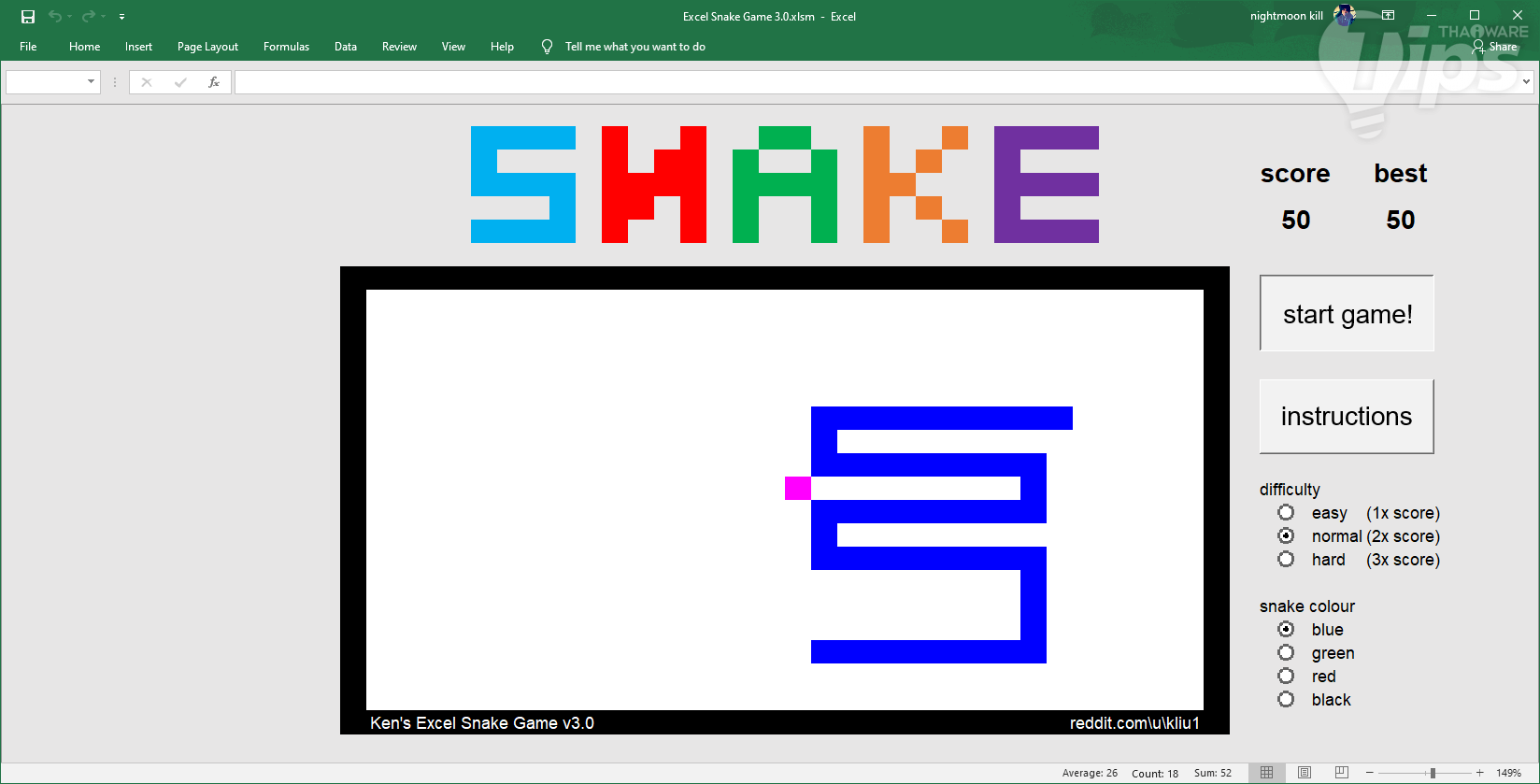Click the Enter checkmark formula bar icon

[x=180, y=82]
